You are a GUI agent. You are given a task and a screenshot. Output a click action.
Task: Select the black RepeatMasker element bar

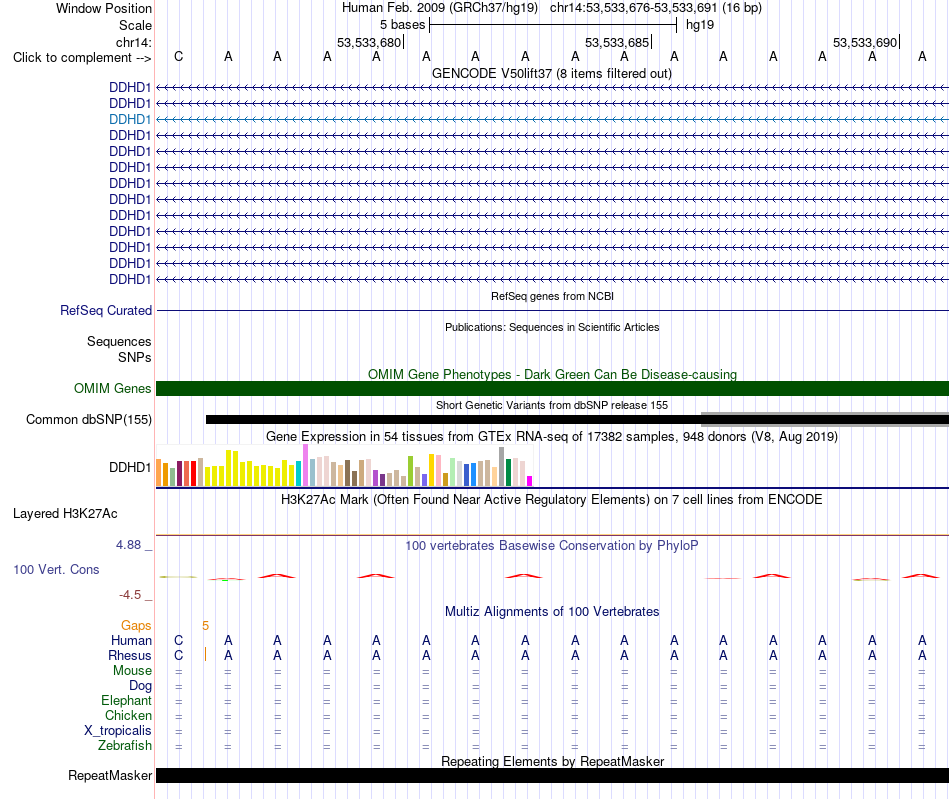[x=552, y=775]
